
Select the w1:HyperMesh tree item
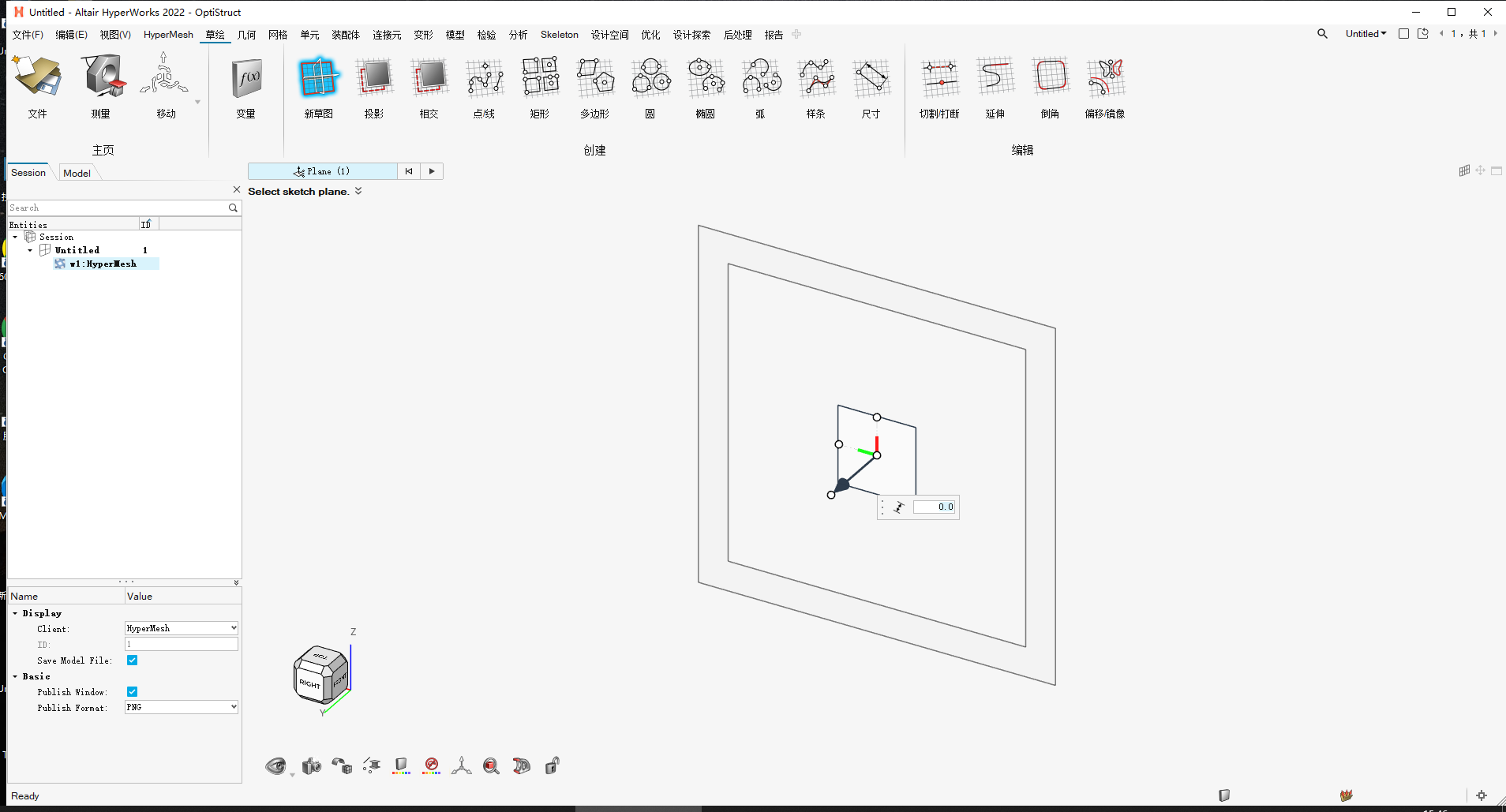106,264
